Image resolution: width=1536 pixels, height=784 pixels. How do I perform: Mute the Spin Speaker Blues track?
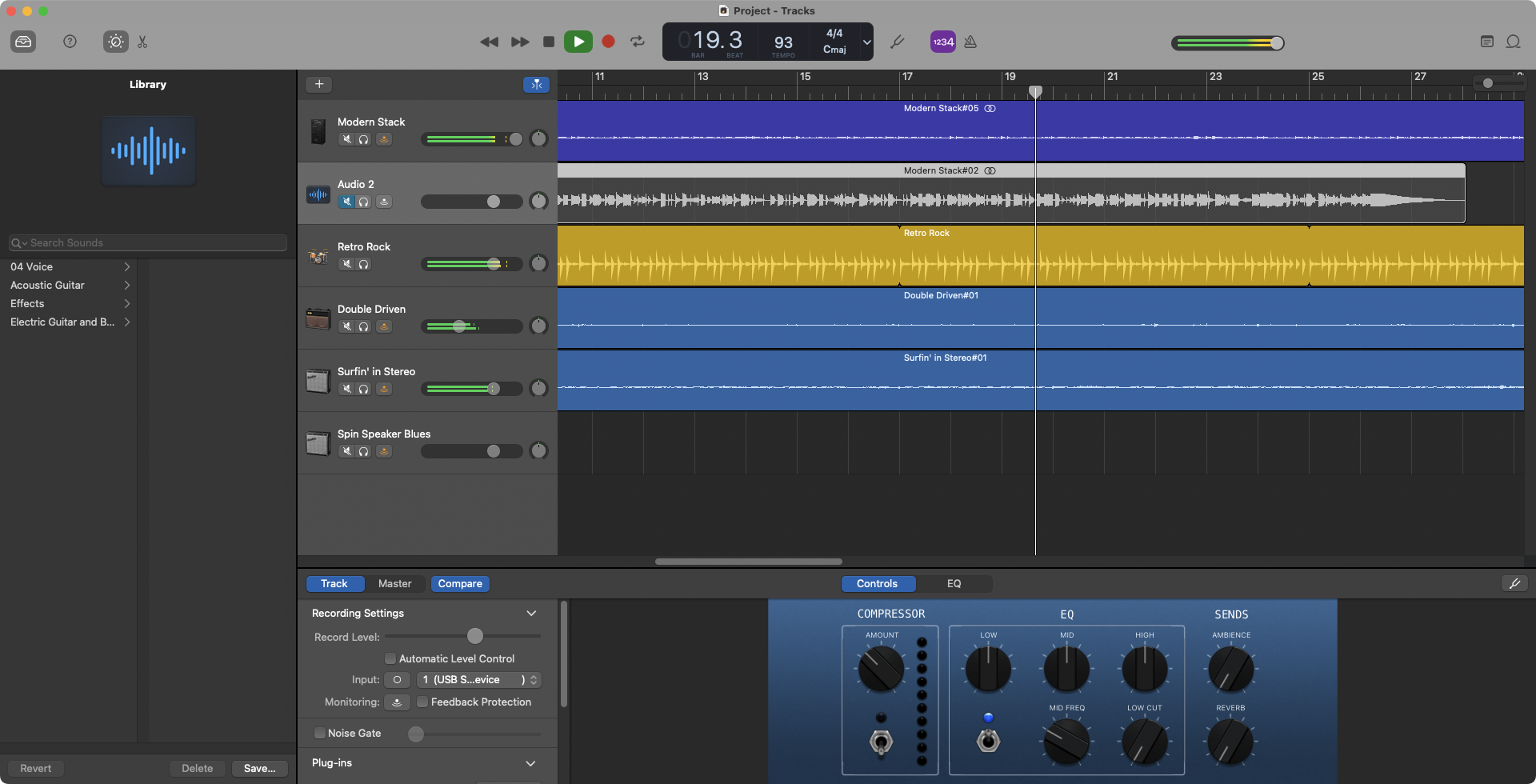[x=346, y=451]
